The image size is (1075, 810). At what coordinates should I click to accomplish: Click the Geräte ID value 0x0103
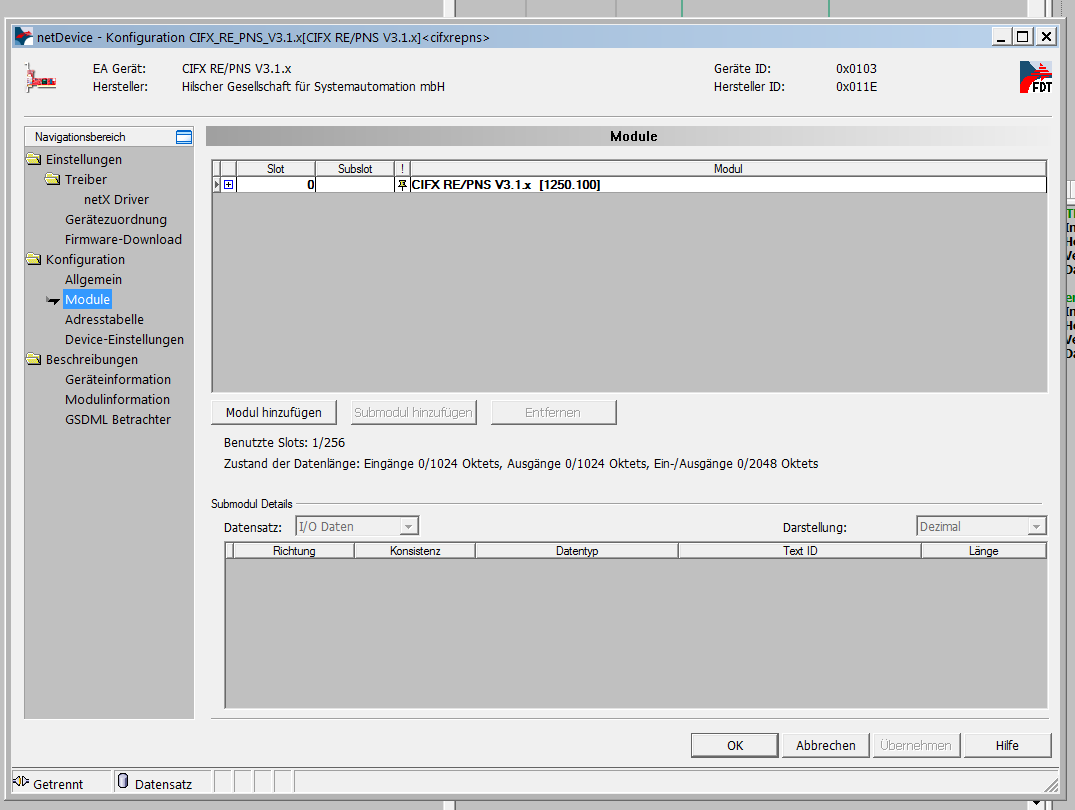click(856, 69)
